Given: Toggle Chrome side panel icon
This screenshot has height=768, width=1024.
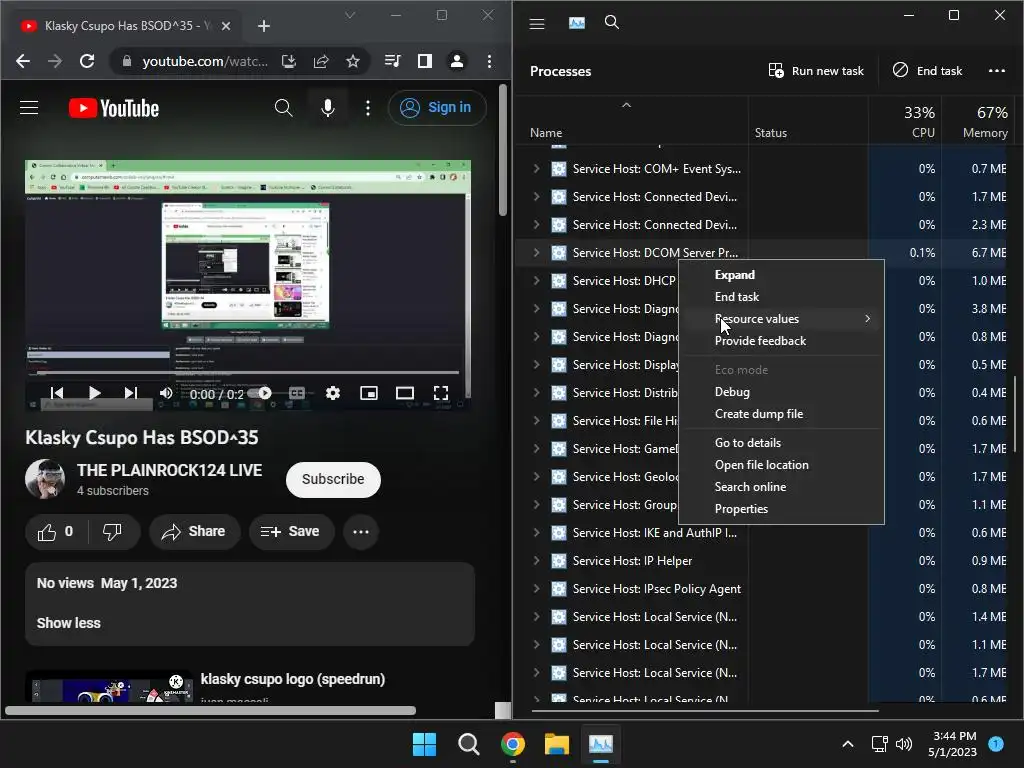Looking at the screenshot, I should tap(424, 61).
